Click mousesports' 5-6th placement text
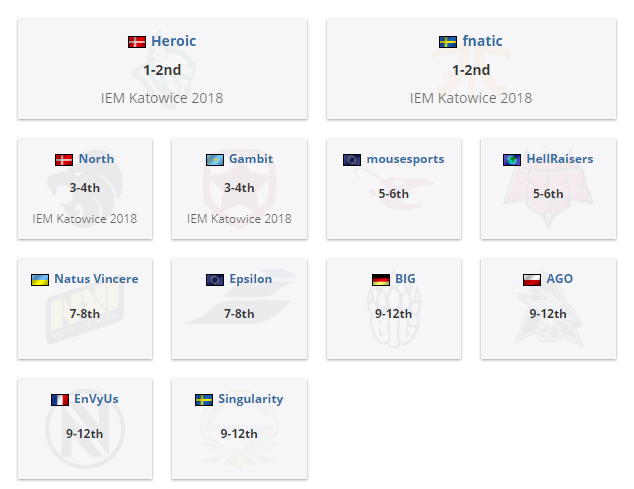 (393, 194)
